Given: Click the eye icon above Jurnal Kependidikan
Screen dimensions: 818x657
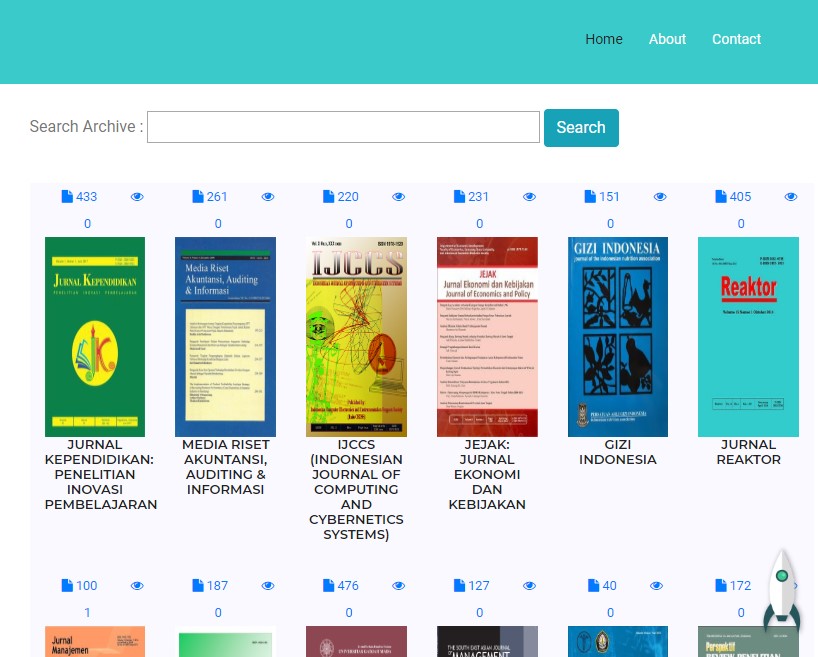Looking at the screenshot, I should tap(137, 197).
